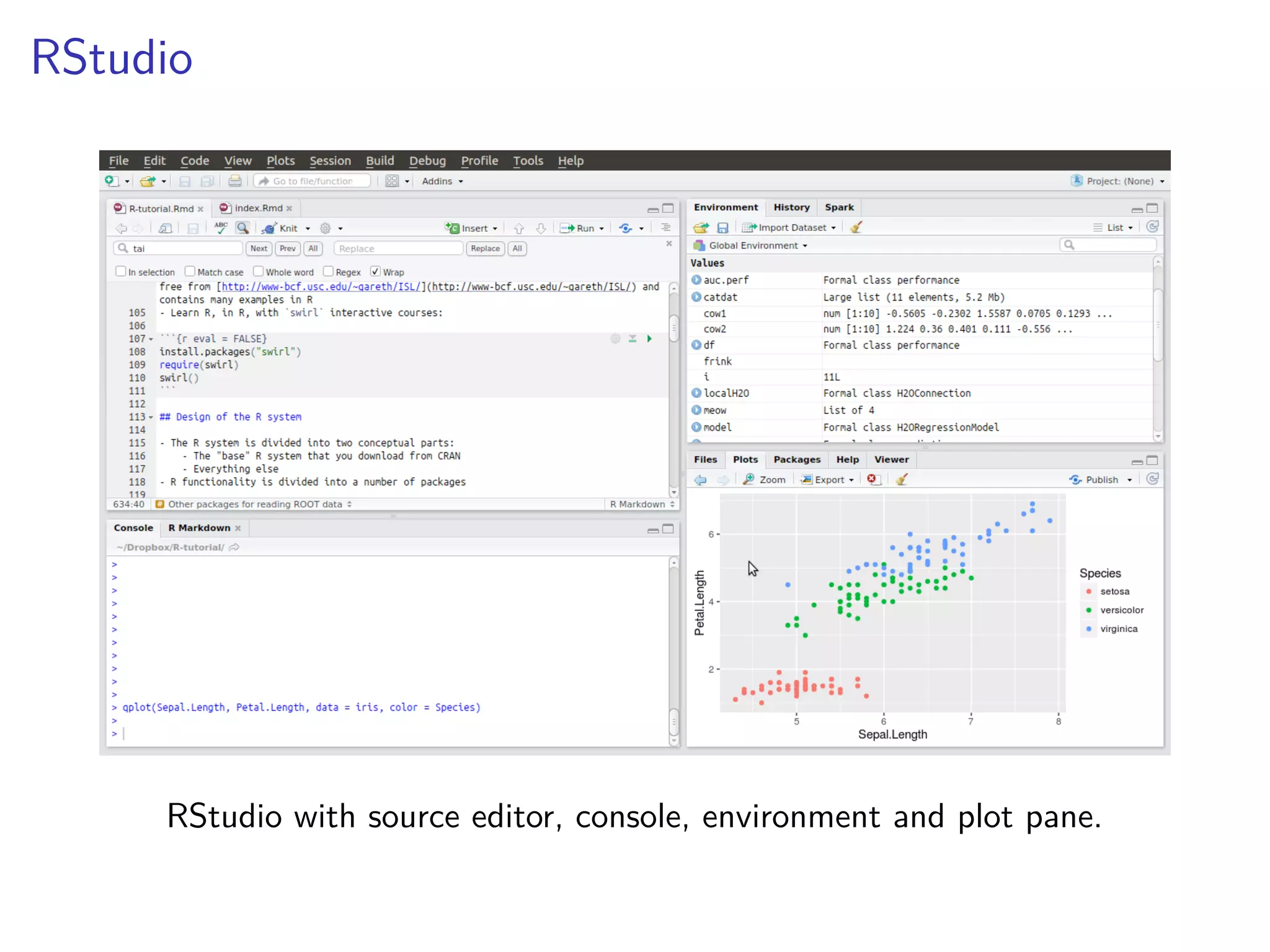Viewport: 1270px width, 952px height.
Task: Clear environment with broom icon
Action: click(x=856, y=227)
